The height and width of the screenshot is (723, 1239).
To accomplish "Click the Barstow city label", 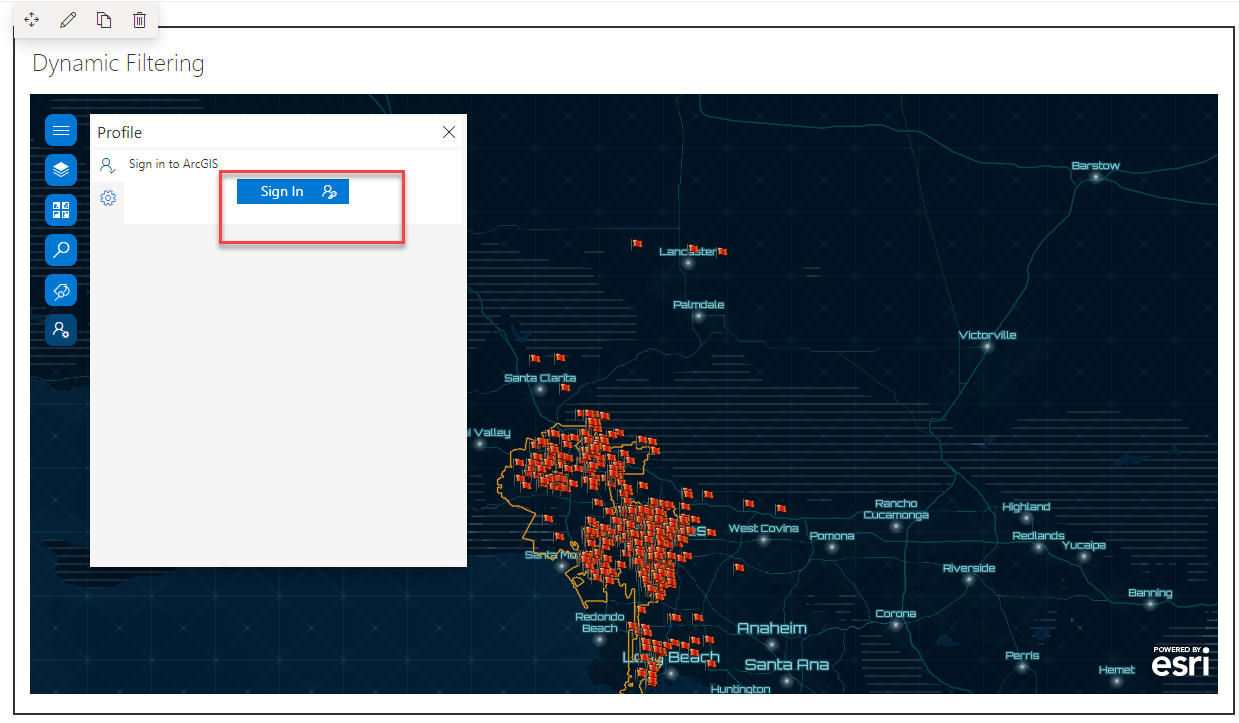I will [x=1095, y=165].
